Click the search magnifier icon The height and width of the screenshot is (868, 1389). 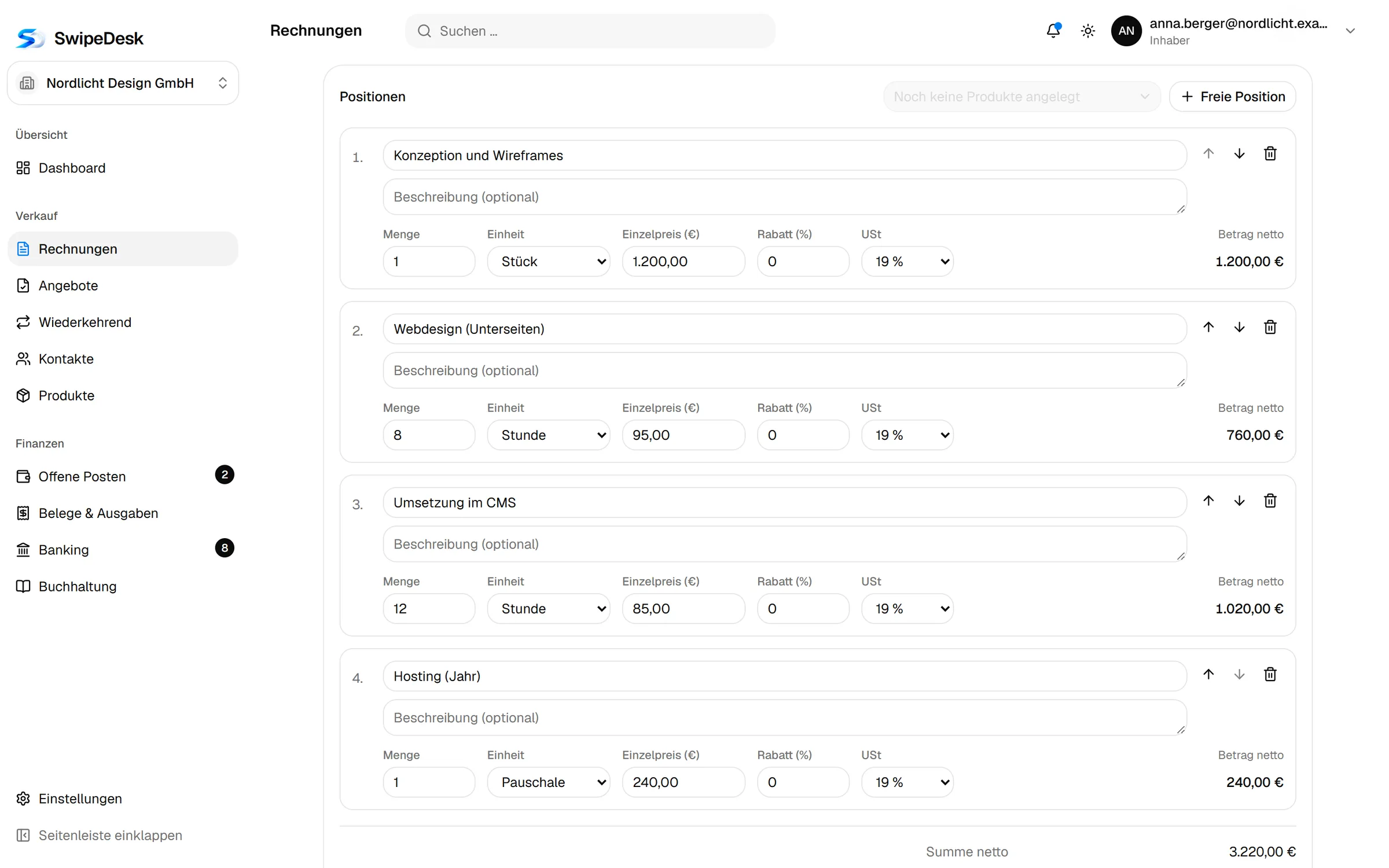click(424, 31)
